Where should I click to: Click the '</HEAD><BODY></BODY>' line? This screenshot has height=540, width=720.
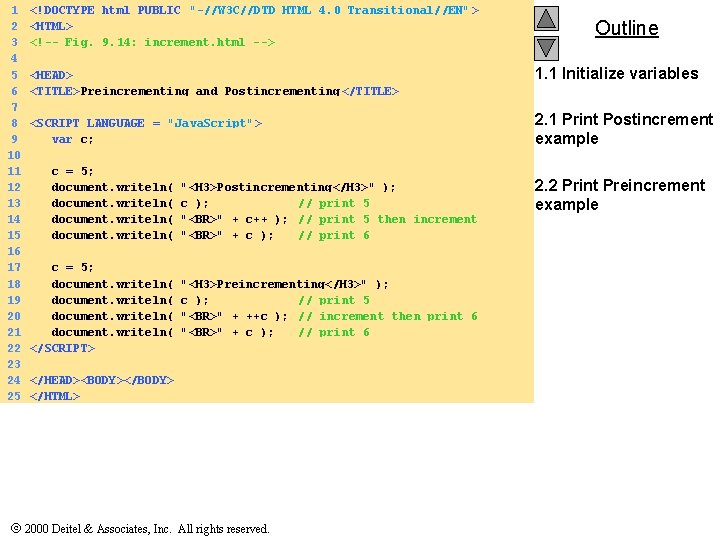[x=102, y=381]
